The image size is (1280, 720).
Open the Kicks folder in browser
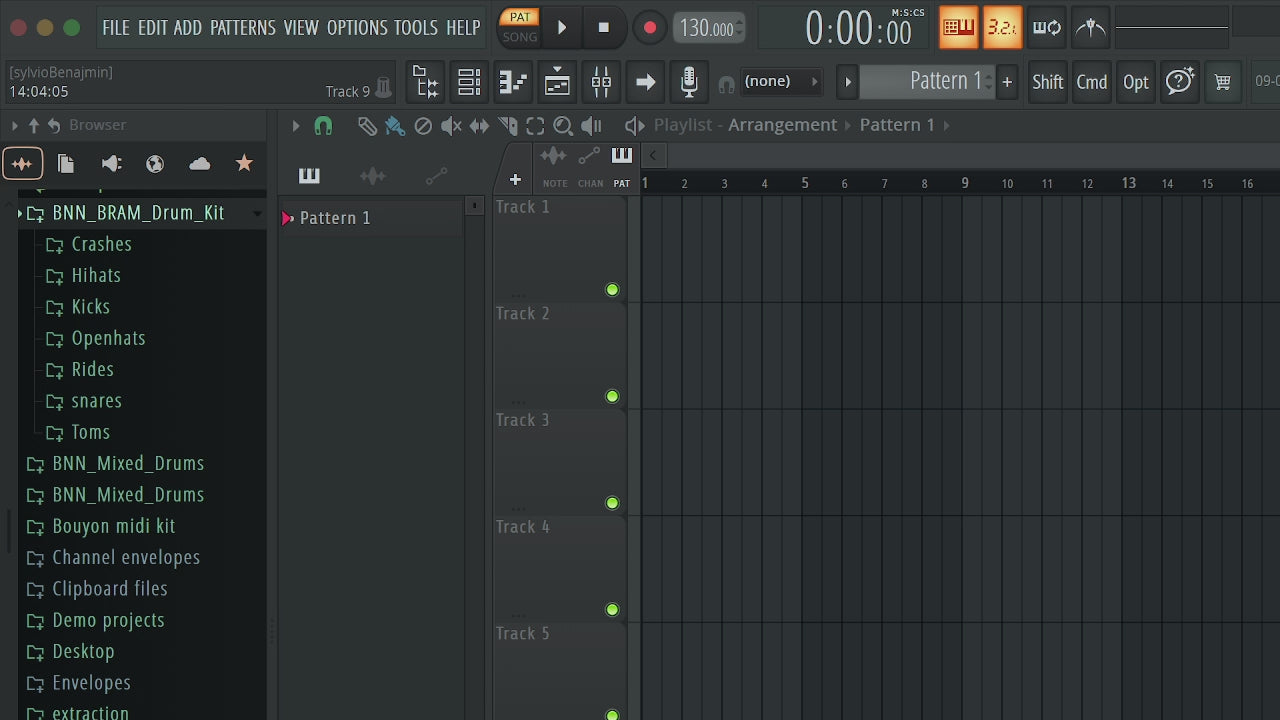point(90,307)
